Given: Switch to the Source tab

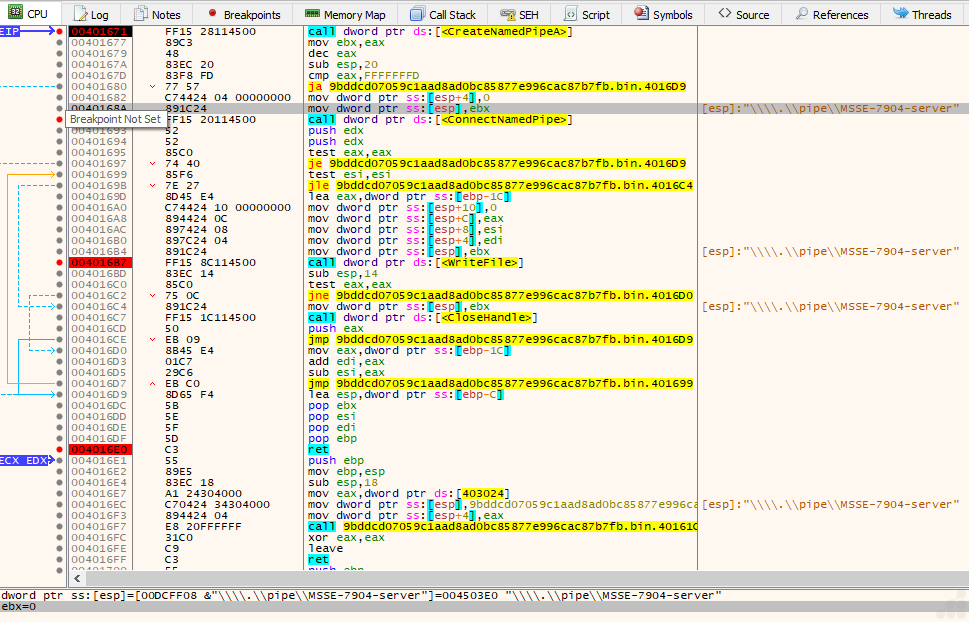Looking at the screenshot, I should 743,14.
